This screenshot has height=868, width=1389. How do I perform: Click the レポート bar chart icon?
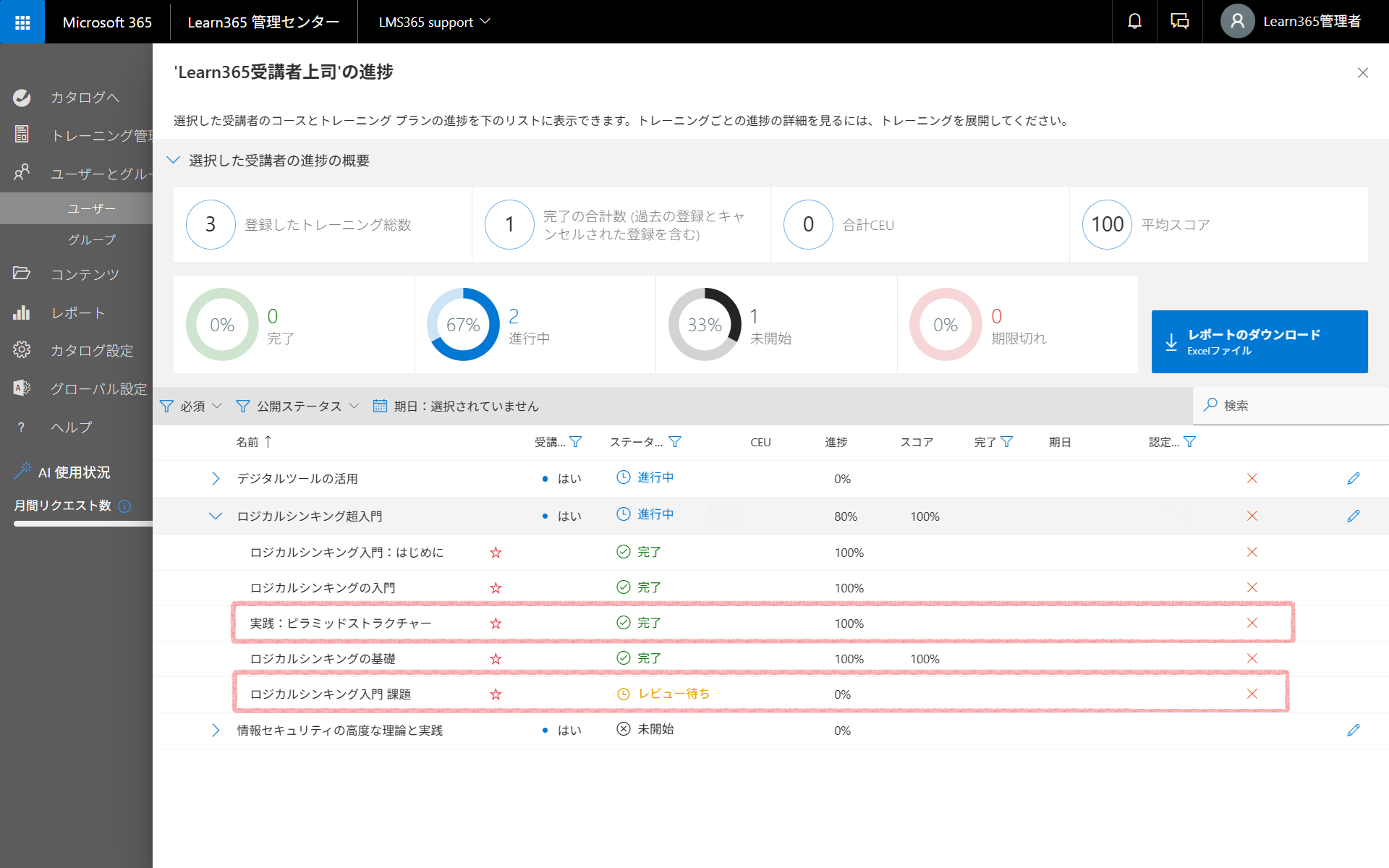click(x=22, y=312)
